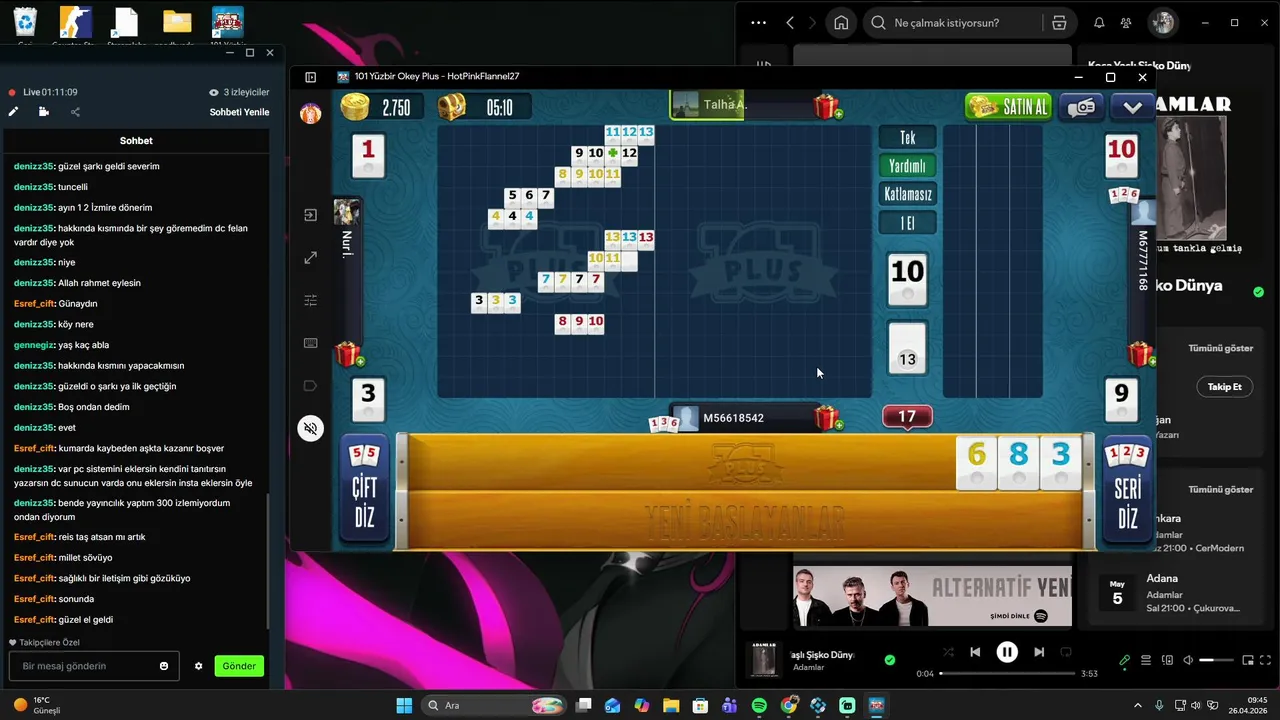
Task: Click the emulator fullscreen expand icon
Action: point(311,258)
